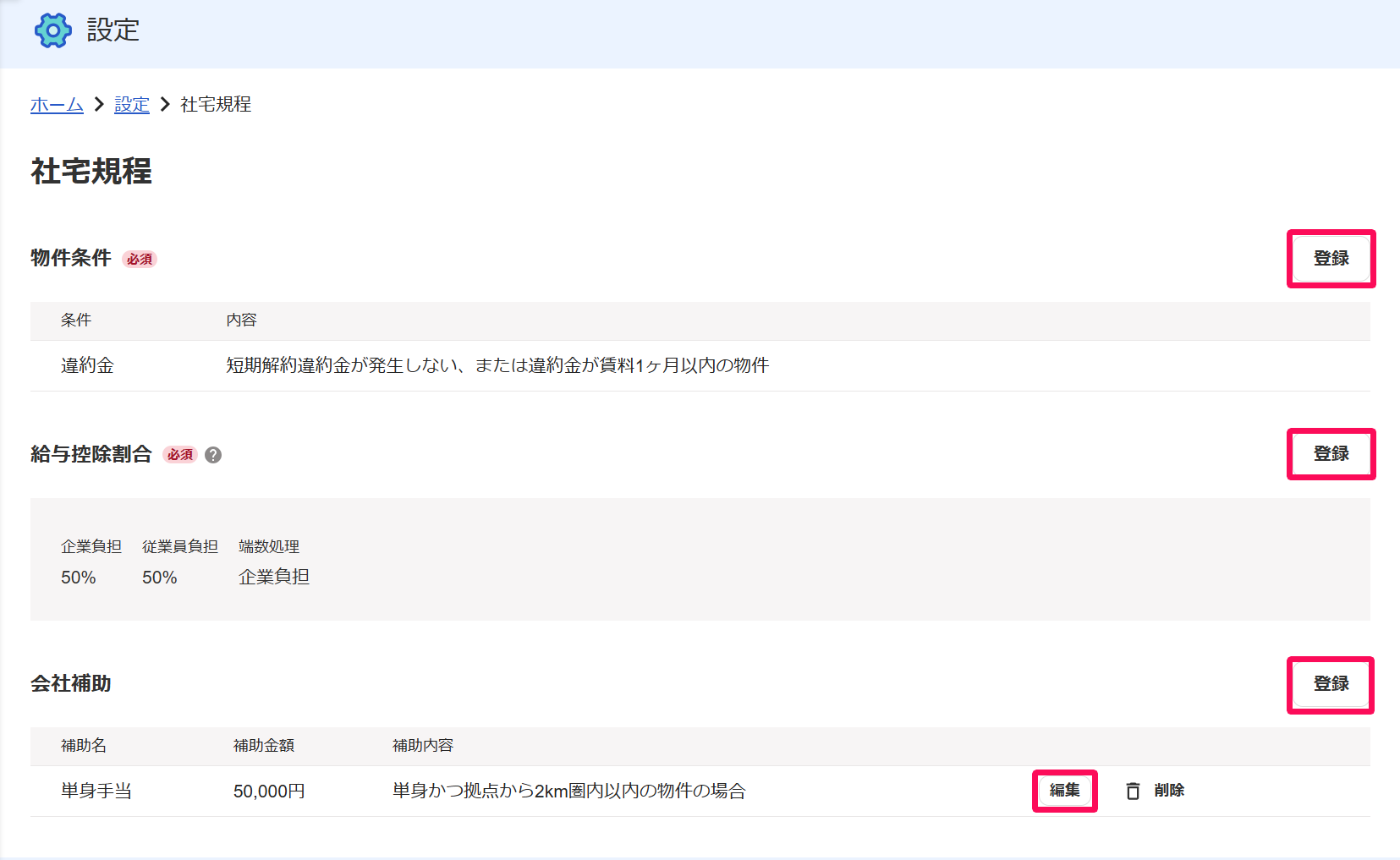
Task: Click the 内容 column header
Action: 241,320
